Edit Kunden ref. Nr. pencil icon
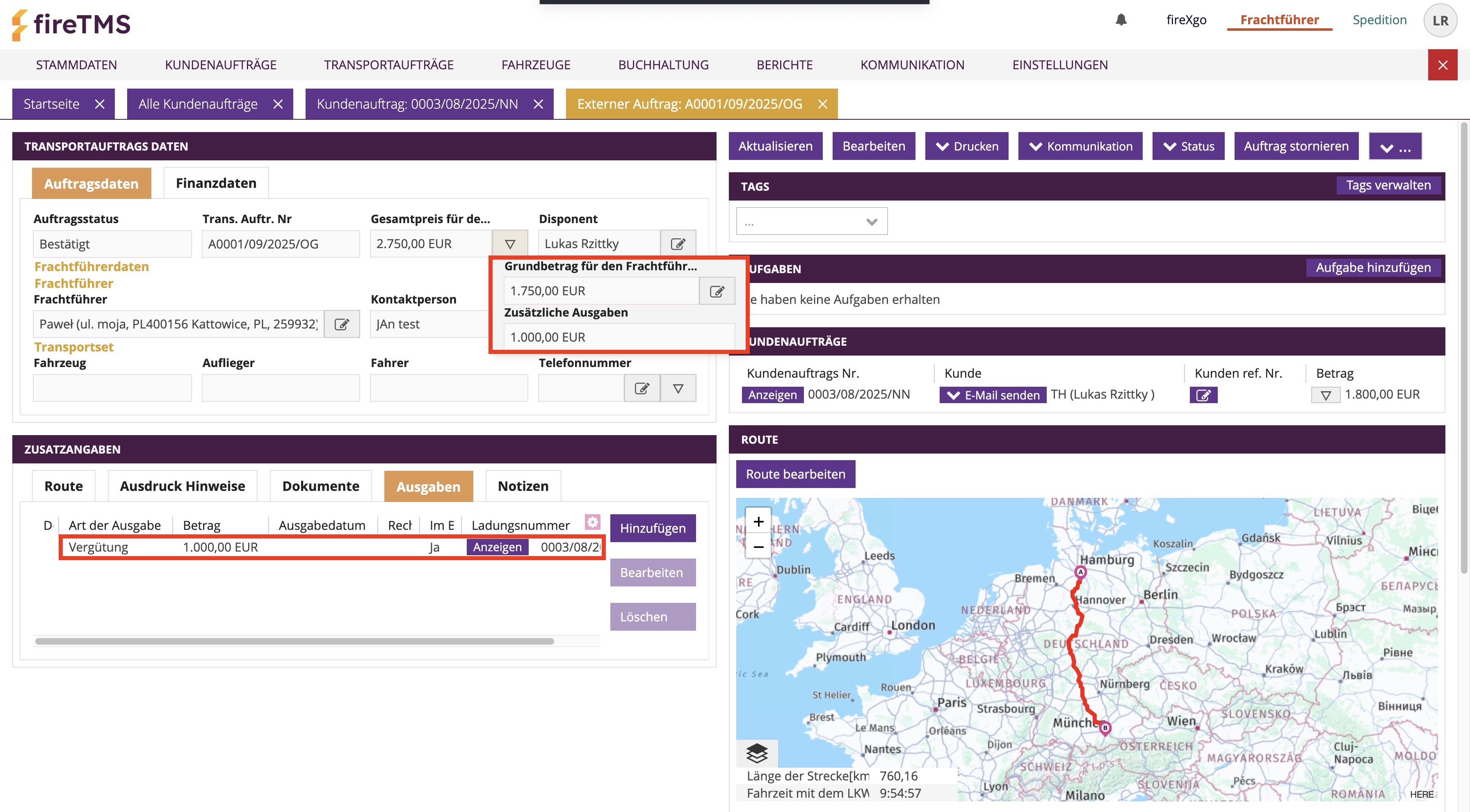The image size is (1470, 812). click(1203, 395)
